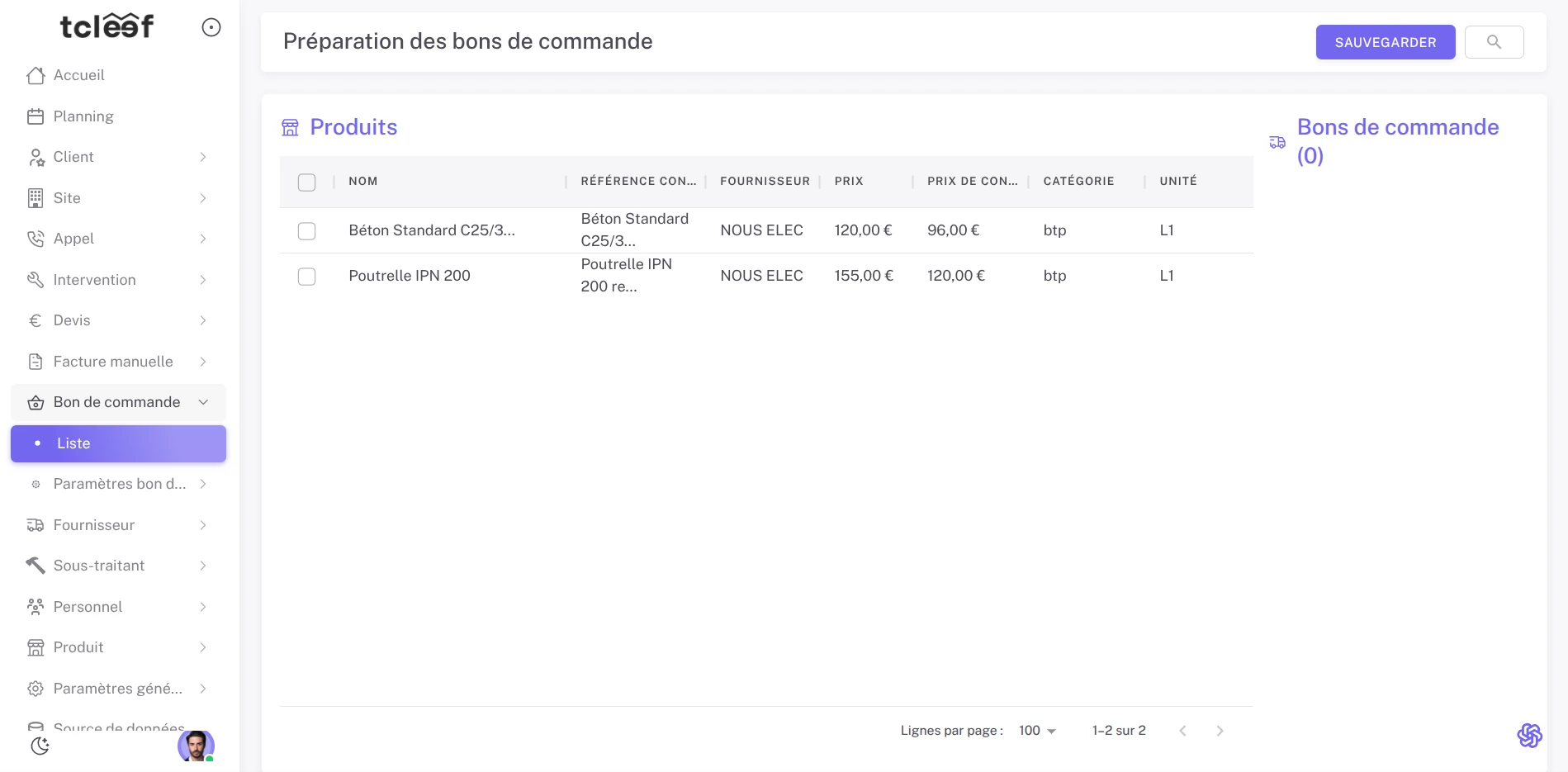The height and width of the screenshot is (772, 1568).
Task: Sort by the PRIX column header
Action: (x=849, y=182)
